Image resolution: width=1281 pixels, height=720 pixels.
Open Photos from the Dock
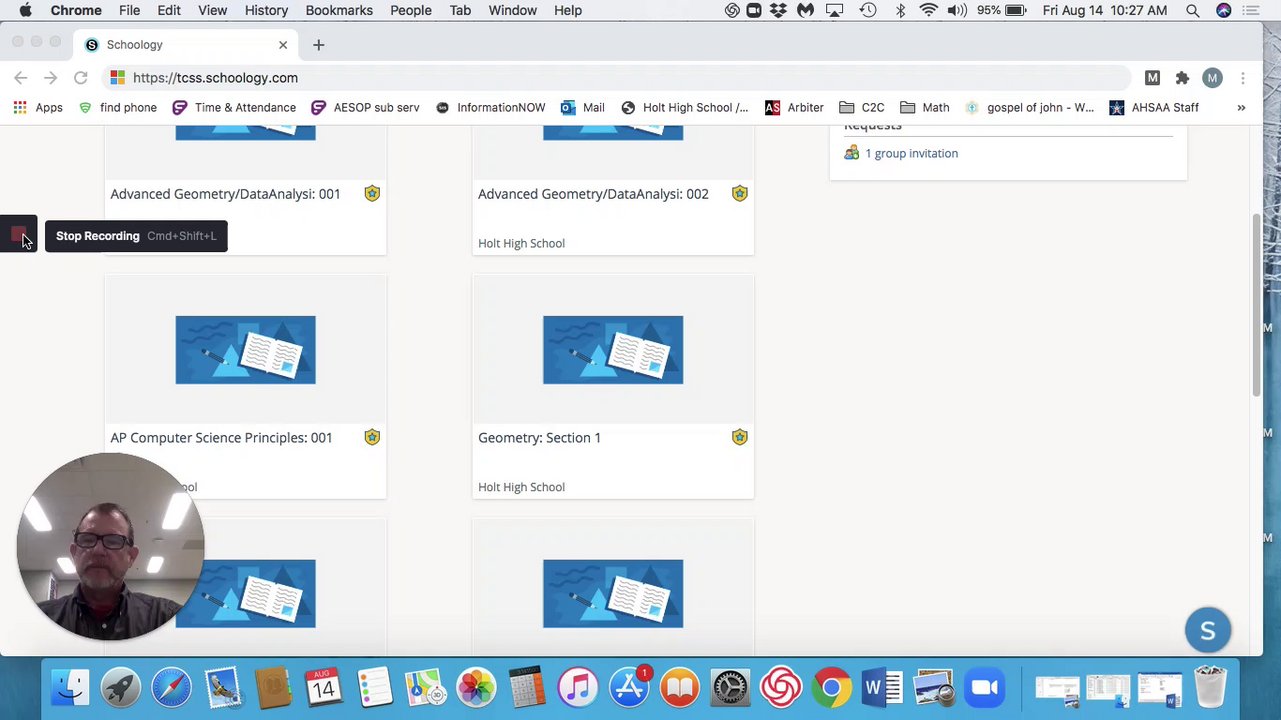click(x=476, y=688)
